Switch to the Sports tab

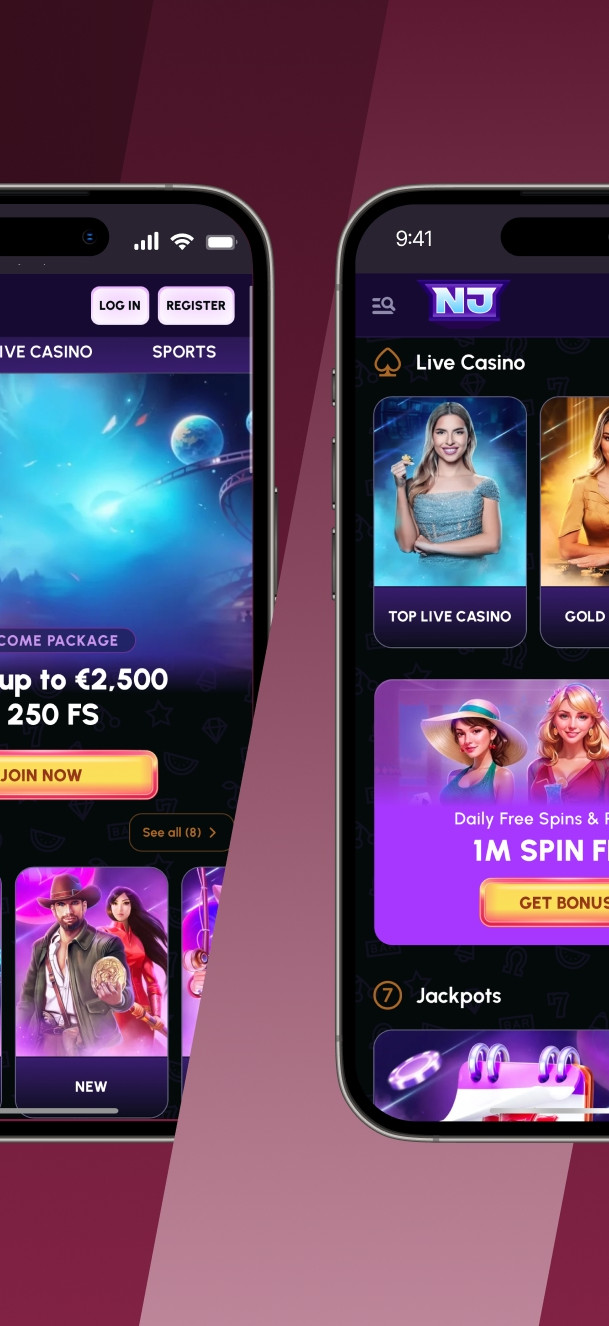tap(184, 352)
